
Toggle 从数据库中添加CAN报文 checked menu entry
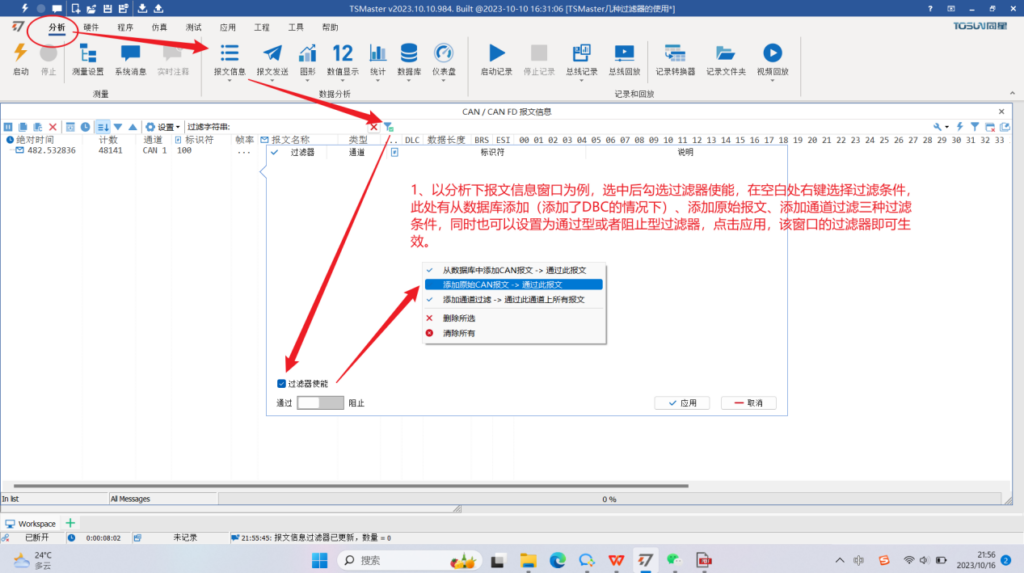coord(514,270)
